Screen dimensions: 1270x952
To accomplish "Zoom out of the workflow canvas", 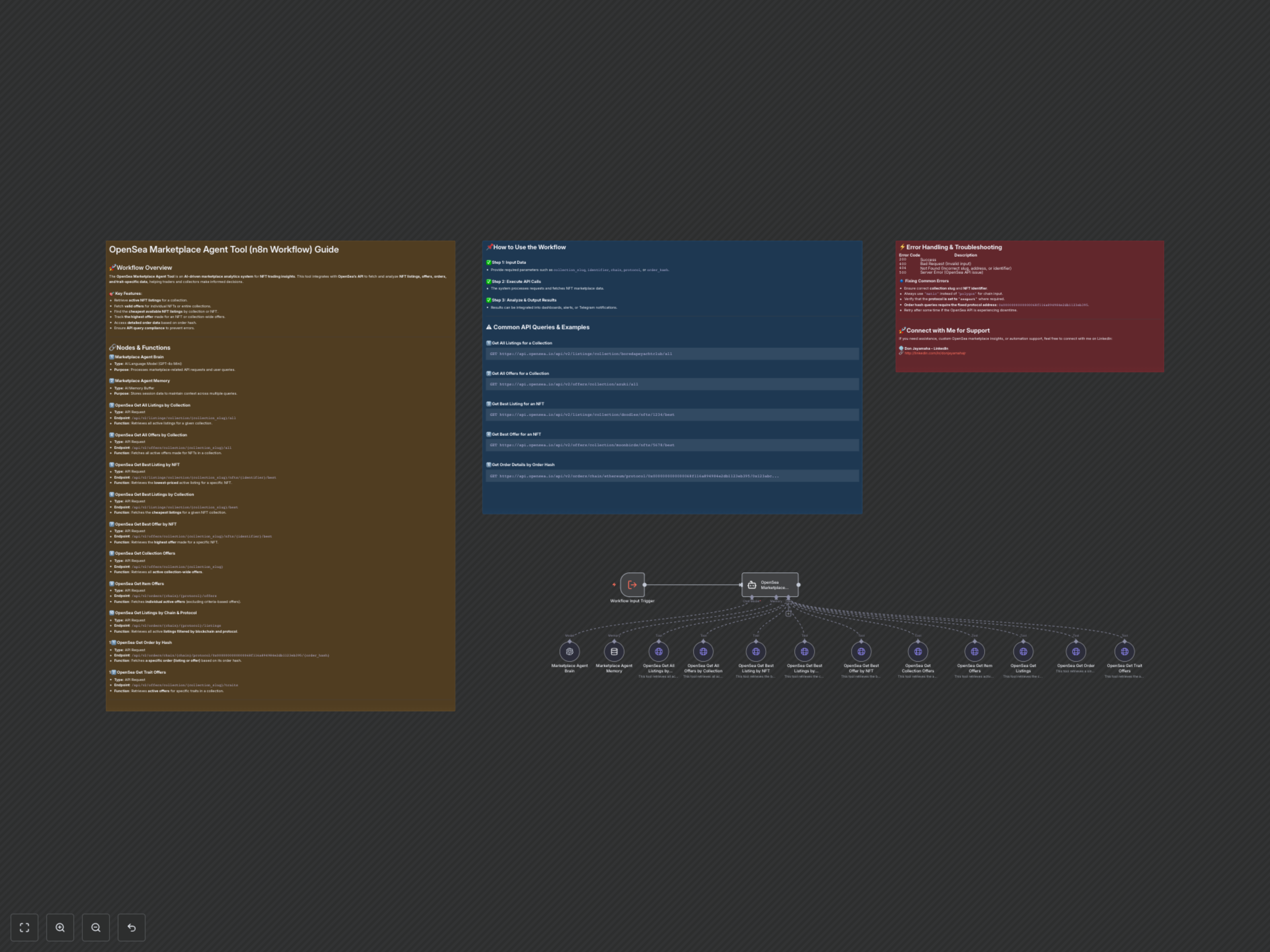I will pyautogui.click(x=96, y=927).
